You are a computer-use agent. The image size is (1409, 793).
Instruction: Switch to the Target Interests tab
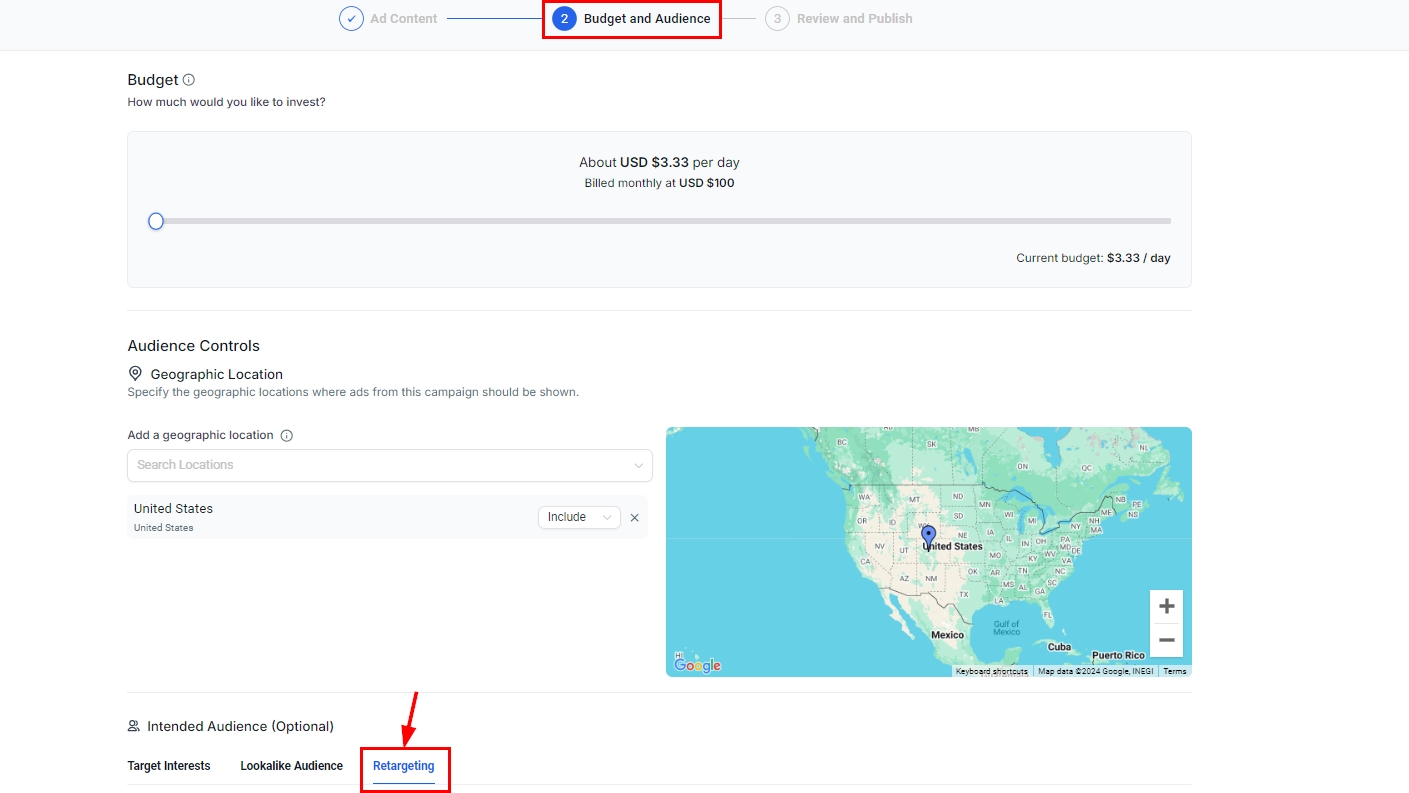(x=169, y=766)
